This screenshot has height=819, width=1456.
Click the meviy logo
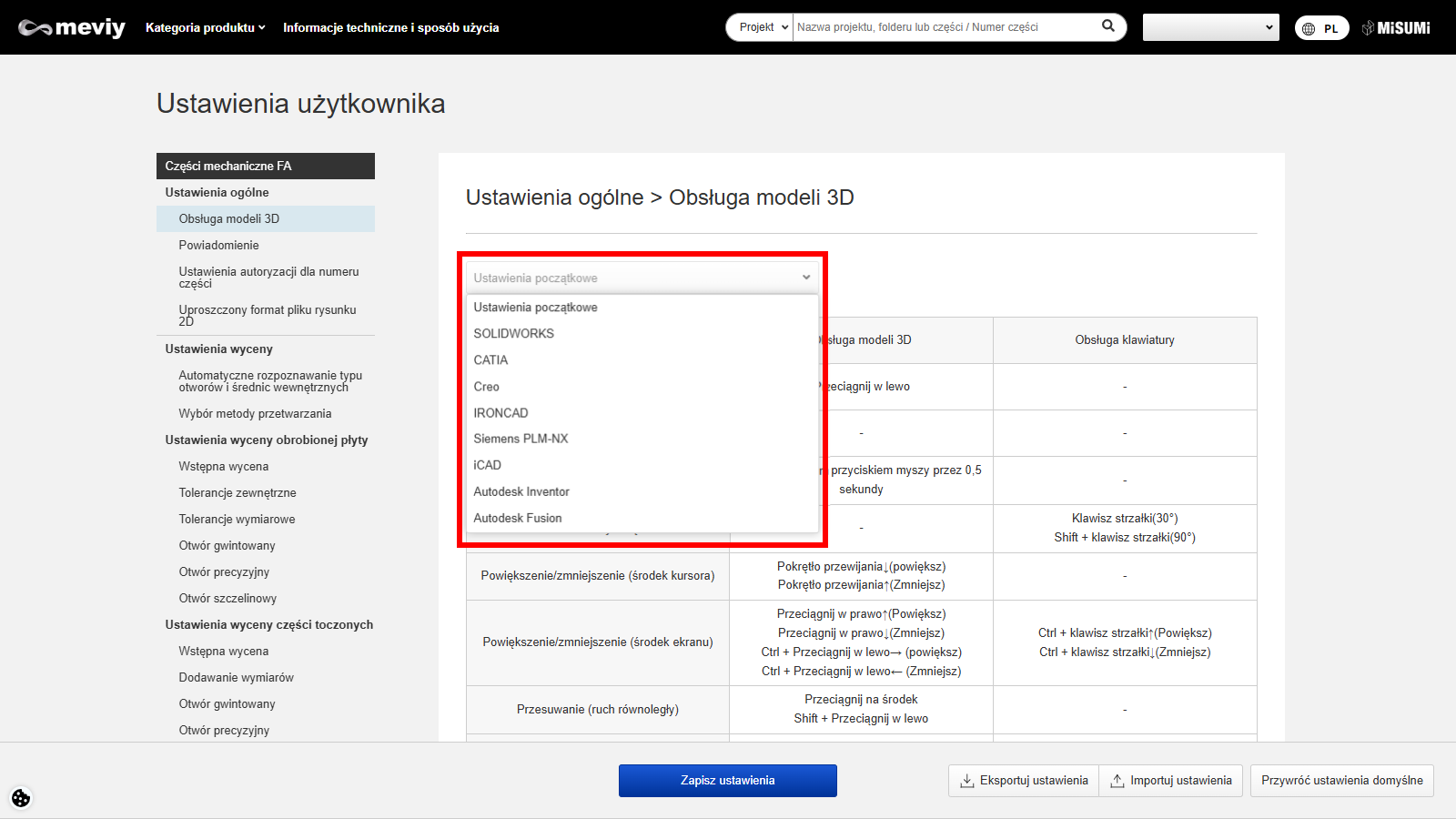point(72,27)
